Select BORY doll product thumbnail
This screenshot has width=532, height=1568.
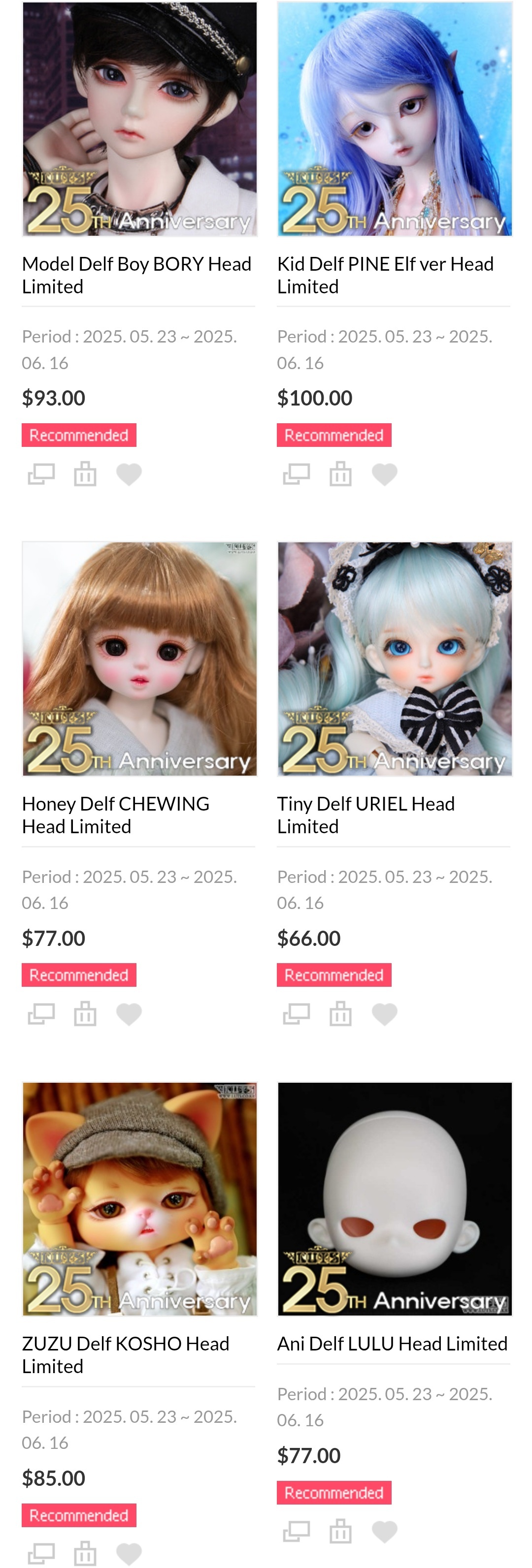(x=139, y=119)
